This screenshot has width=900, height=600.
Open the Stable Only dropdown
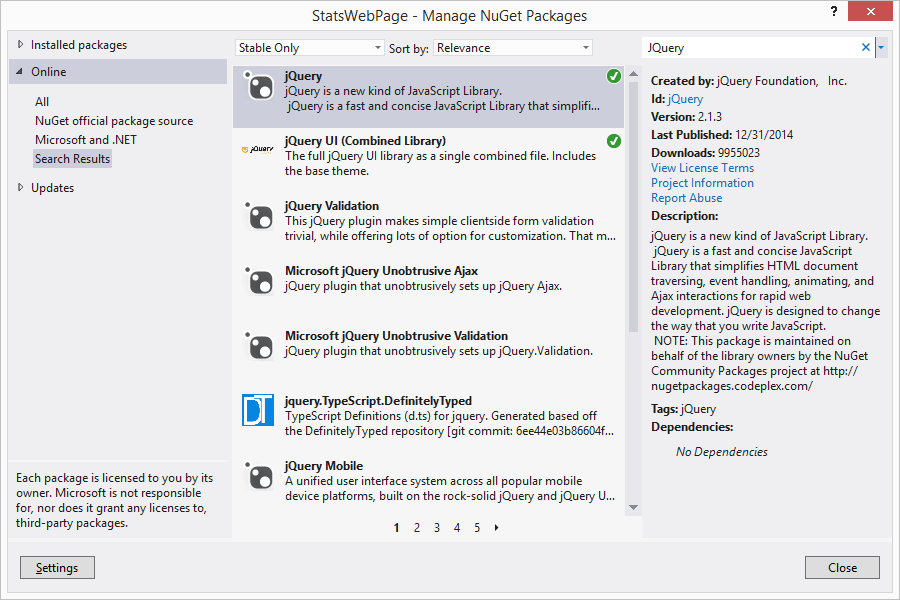pyautogui.click(x=309, y=48)
